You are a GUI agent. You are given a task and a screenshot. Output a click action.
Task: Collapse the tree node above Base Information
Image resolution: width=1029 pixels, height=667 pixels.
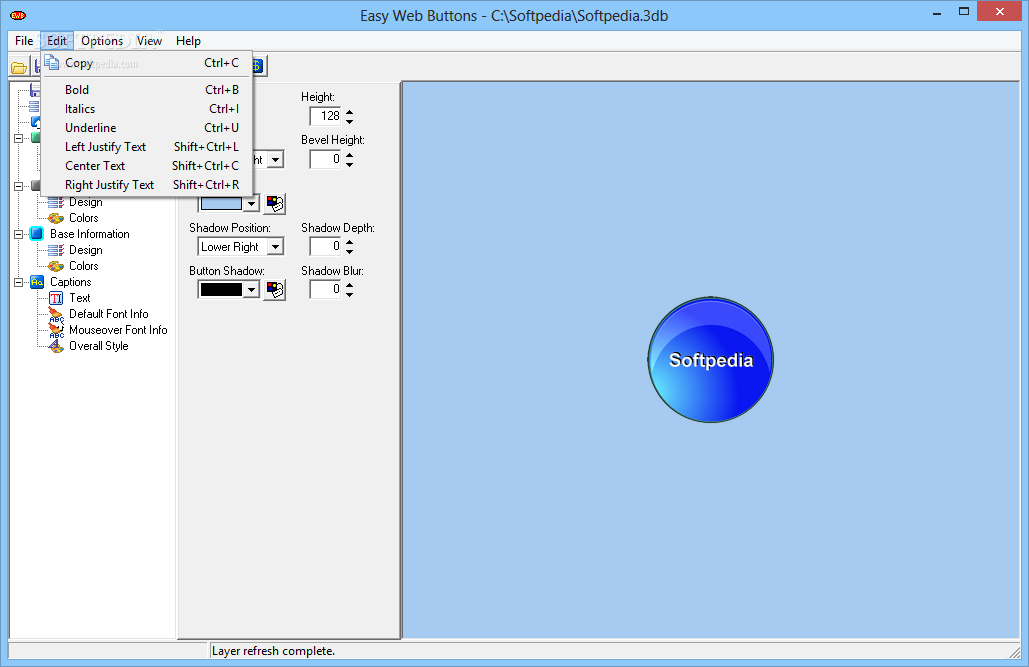tap(18, 186)
